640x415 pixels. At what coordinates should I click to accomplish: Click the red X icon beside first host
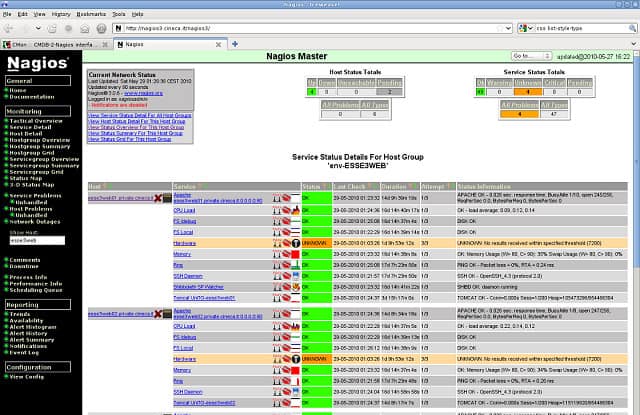click(x=158, y=198)
